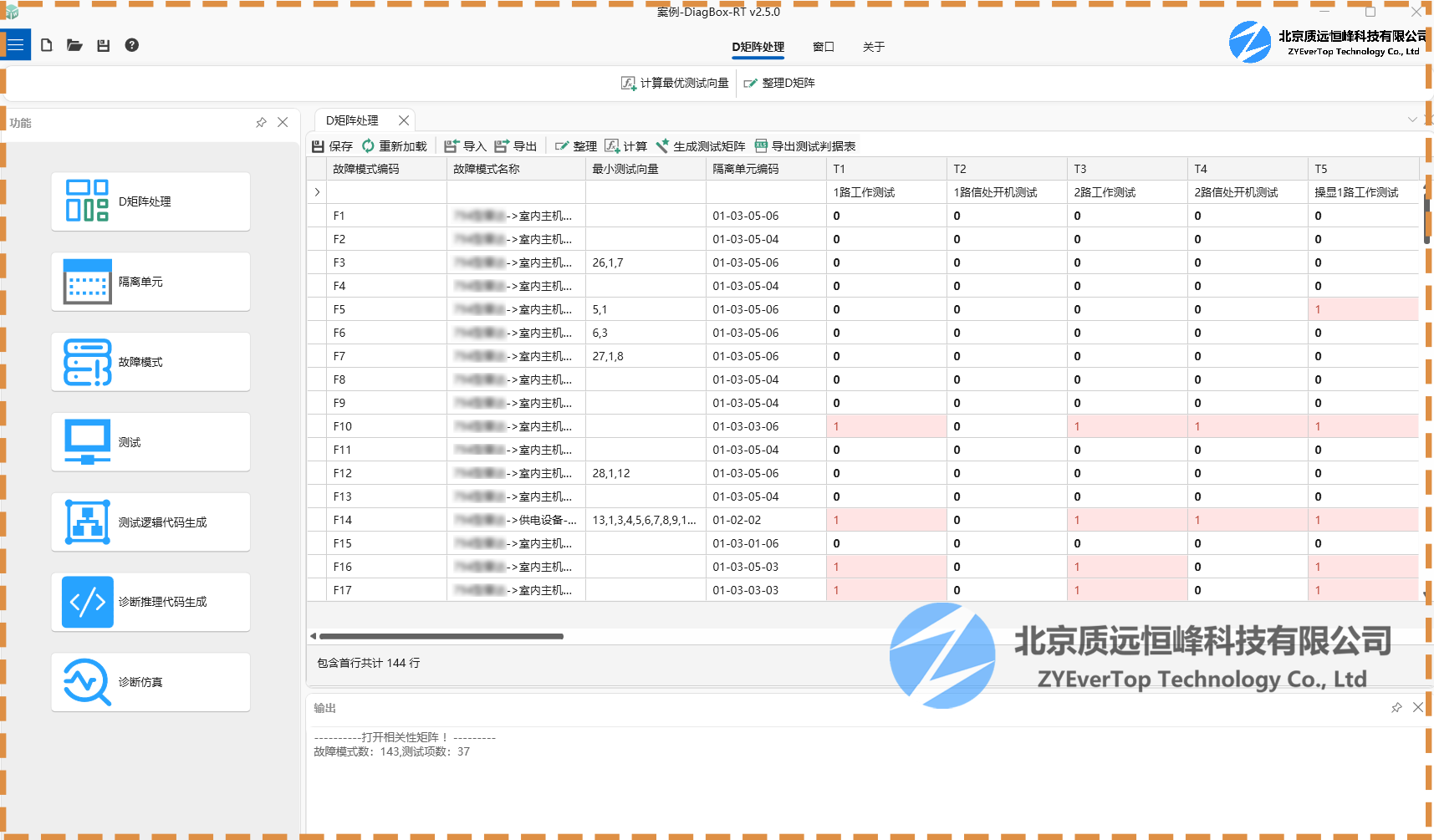Open 诊断推理代码生成 function card
Screen dimensions: 1434x840
(151, 602)
